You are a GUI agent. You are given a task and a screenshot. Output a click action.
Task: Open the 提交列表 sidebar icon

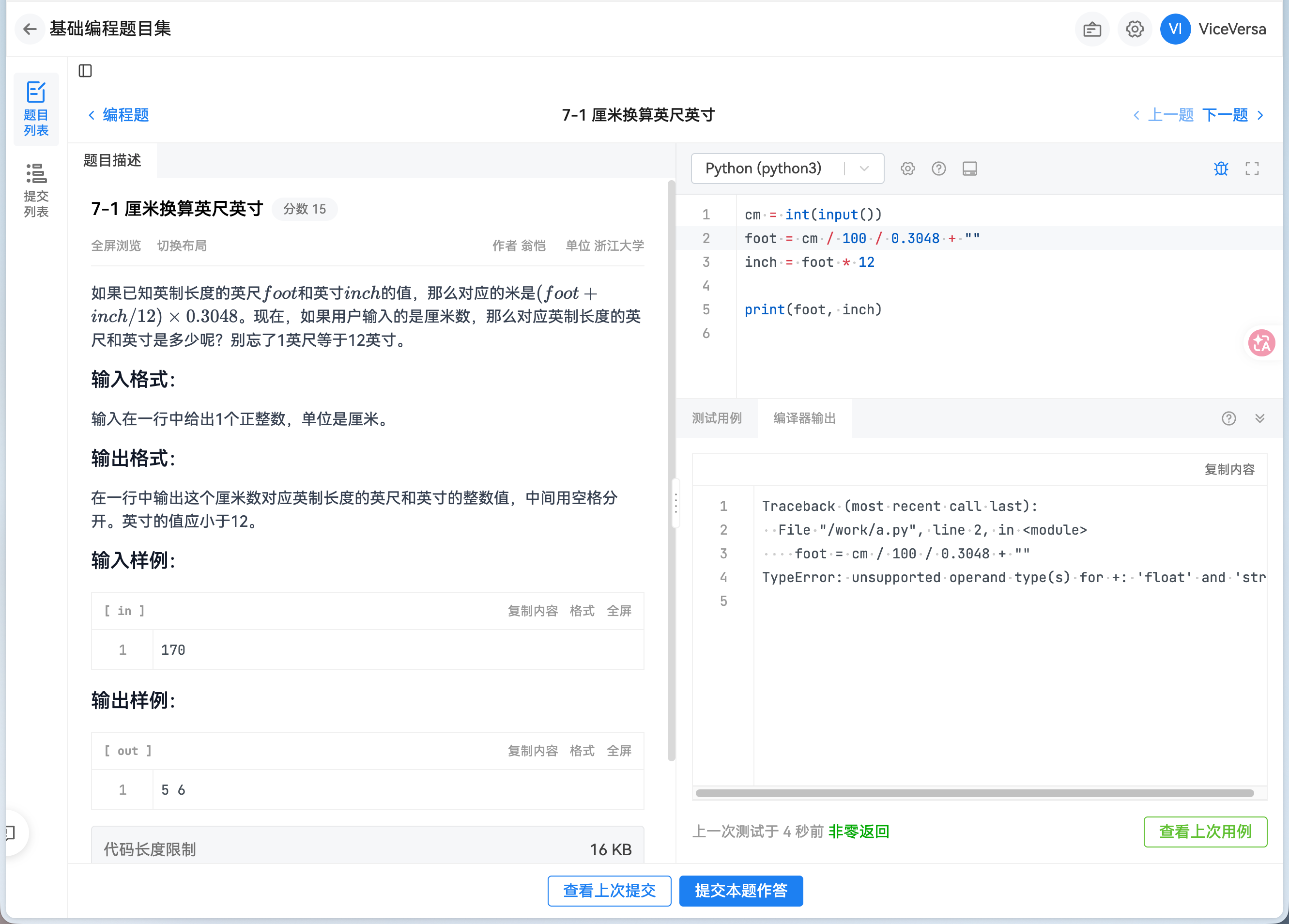point(36,190)
